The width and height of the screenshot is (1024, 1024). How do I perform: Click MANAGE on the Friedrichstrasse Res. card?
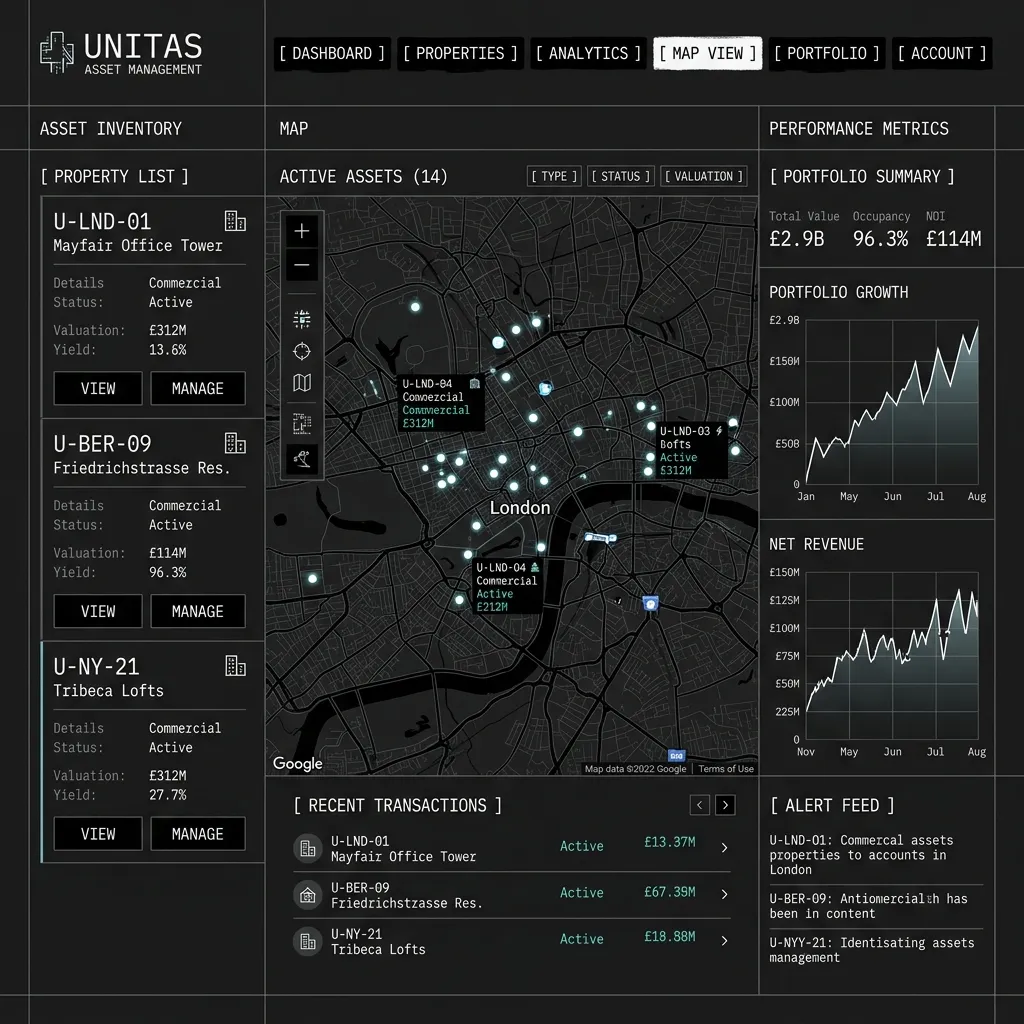pos(197,611)
